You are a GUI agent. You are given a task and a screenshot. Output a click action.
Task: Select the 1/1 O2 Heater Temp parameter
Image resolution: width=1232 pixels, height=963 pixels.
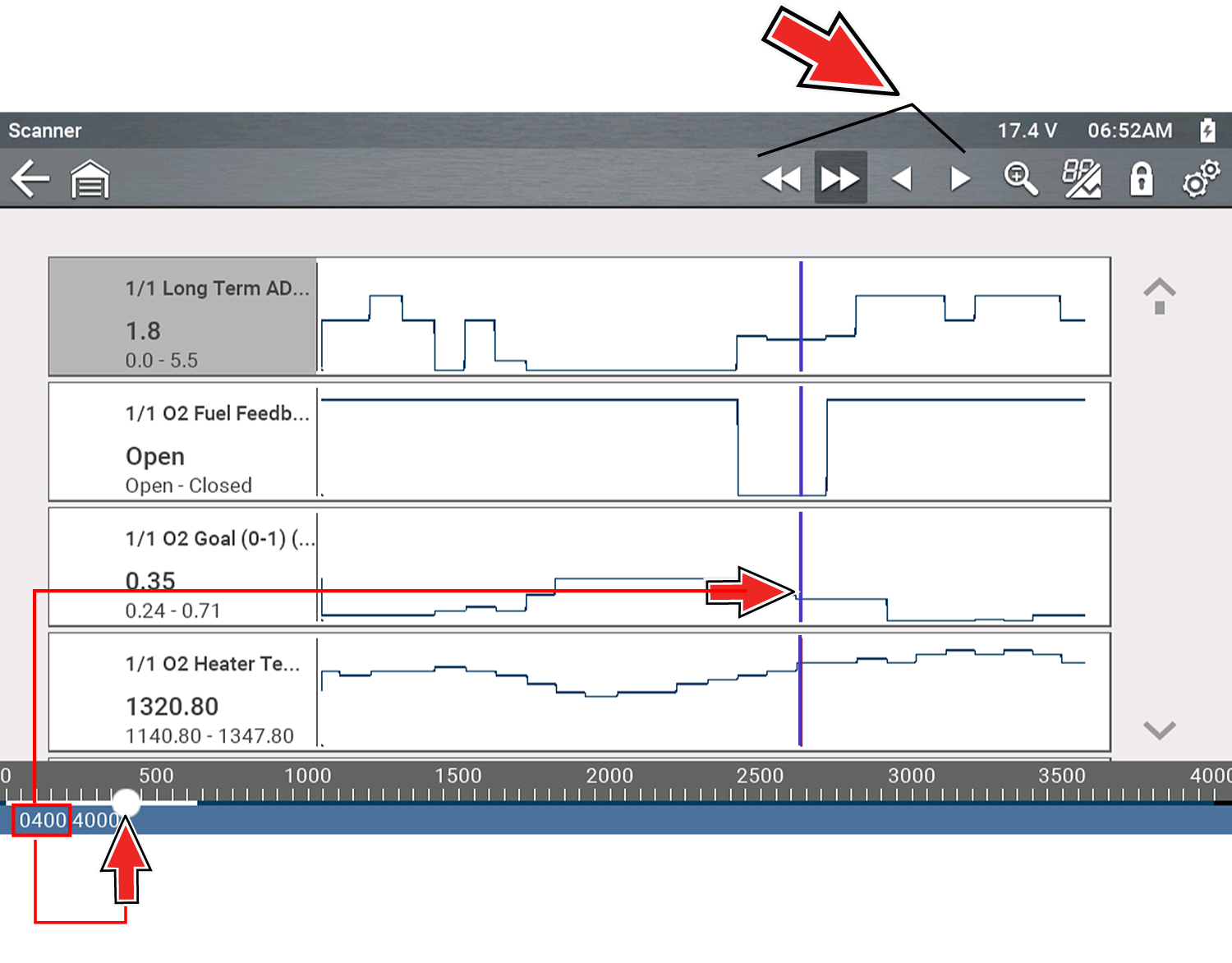point(183,692)
